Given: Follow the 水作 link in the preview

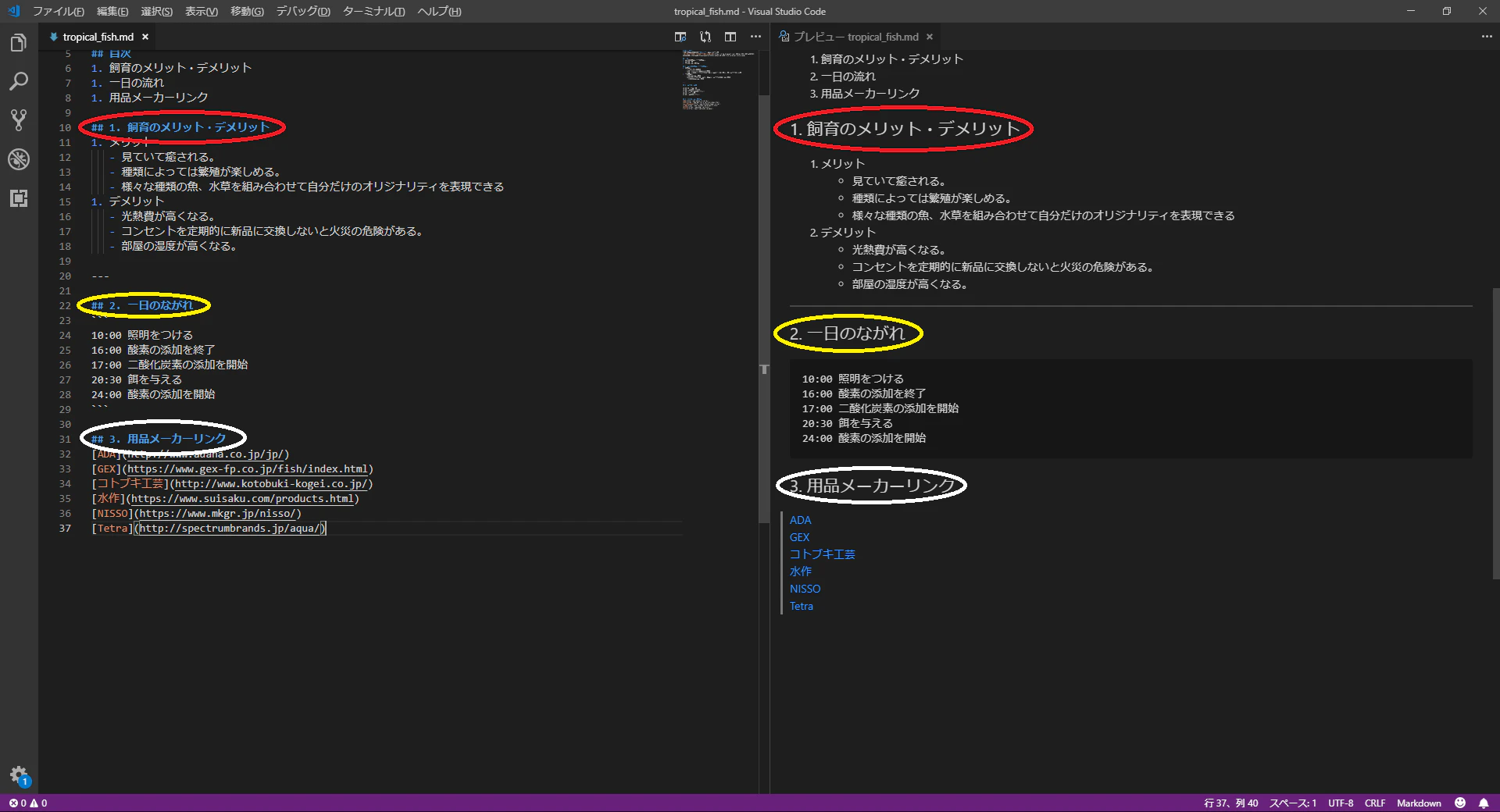Looking at the screenshot, I should (x=800, y=572).
